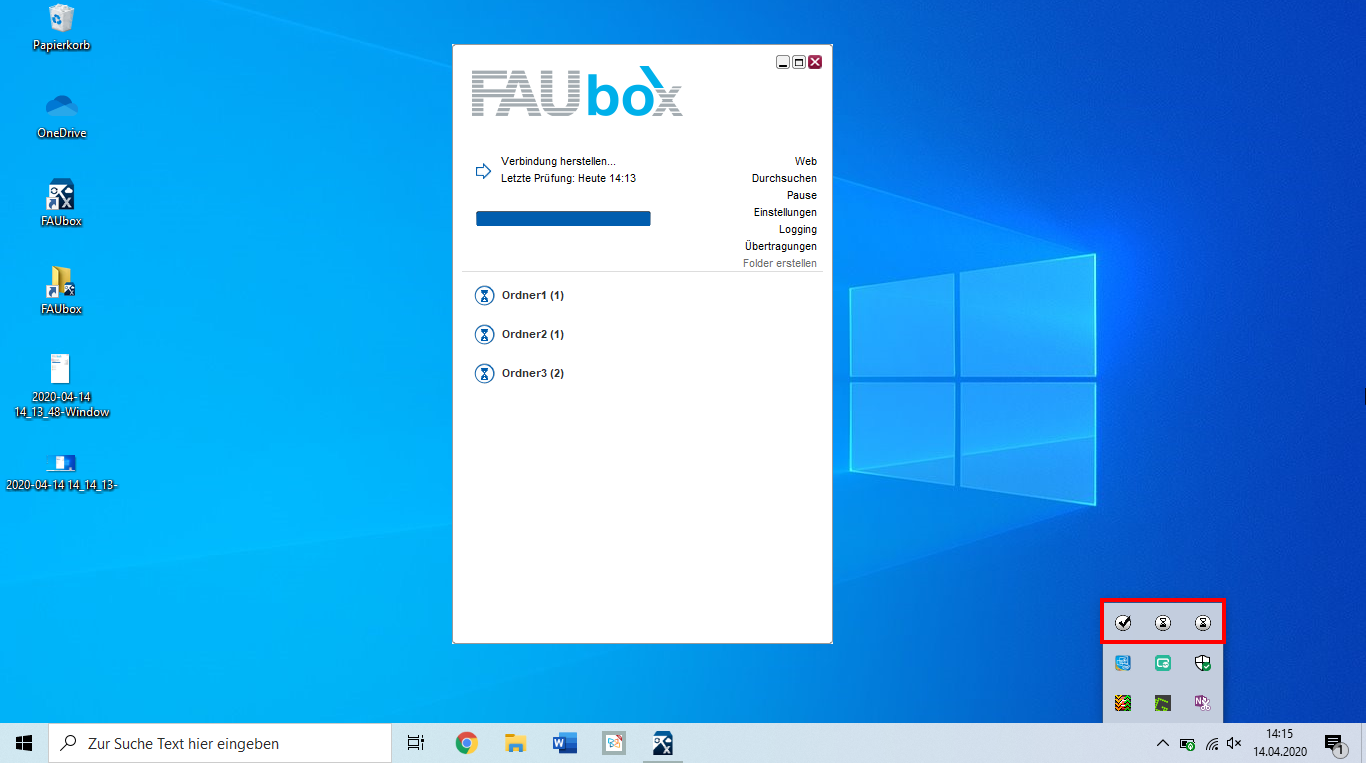This screenshot has width=1366, height=763.
Task: Launch Google Chrome from the taskbar
Action: [466, 743]
